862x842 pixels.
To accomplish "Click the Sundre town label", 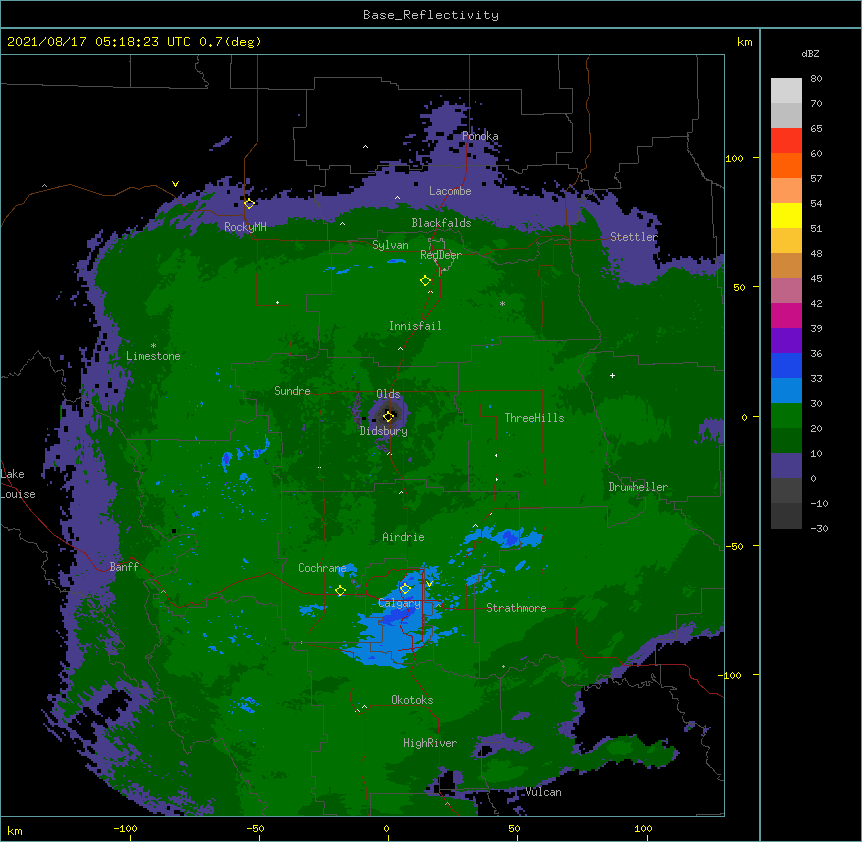I will pyautogui.click(x=292, y=391).
